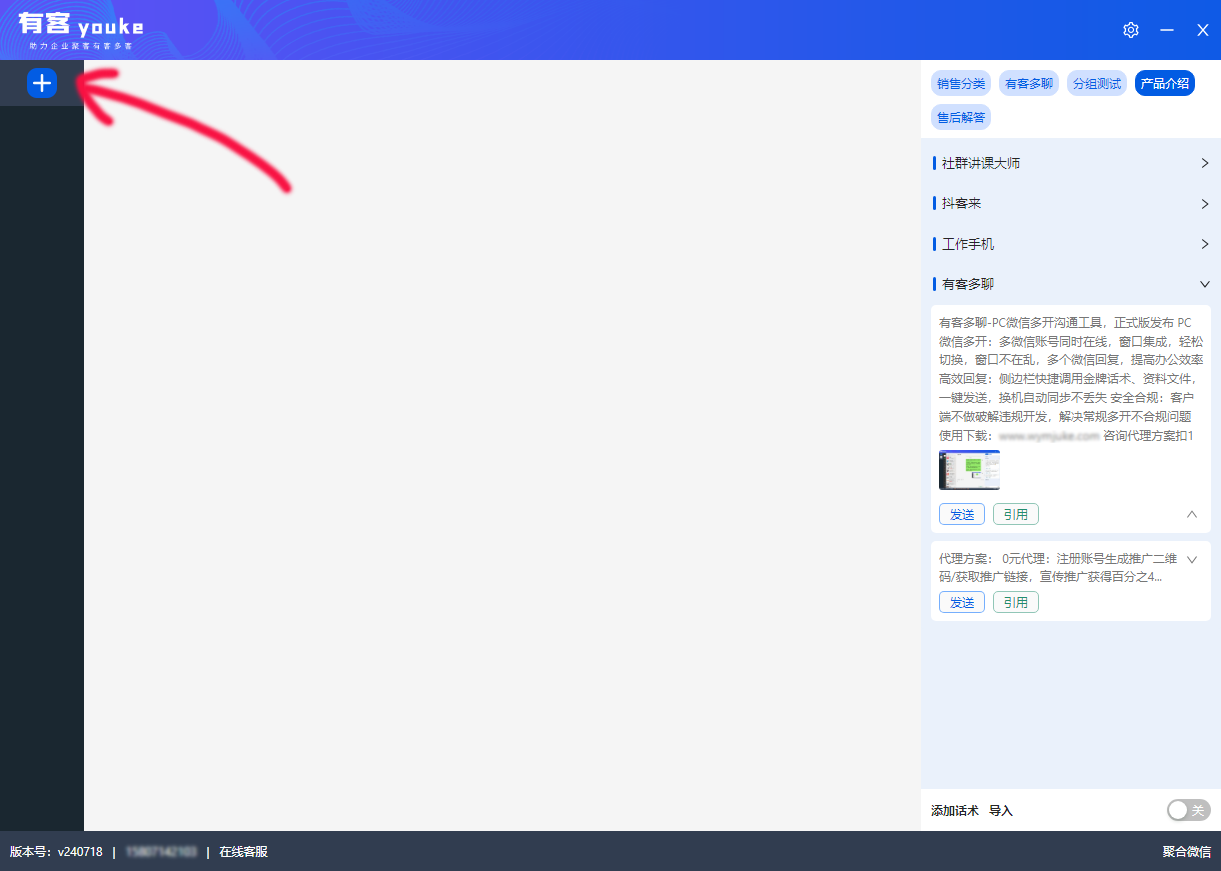
Task: Click the 助力企业聚客有客多客 slogan
Action: 81,46
